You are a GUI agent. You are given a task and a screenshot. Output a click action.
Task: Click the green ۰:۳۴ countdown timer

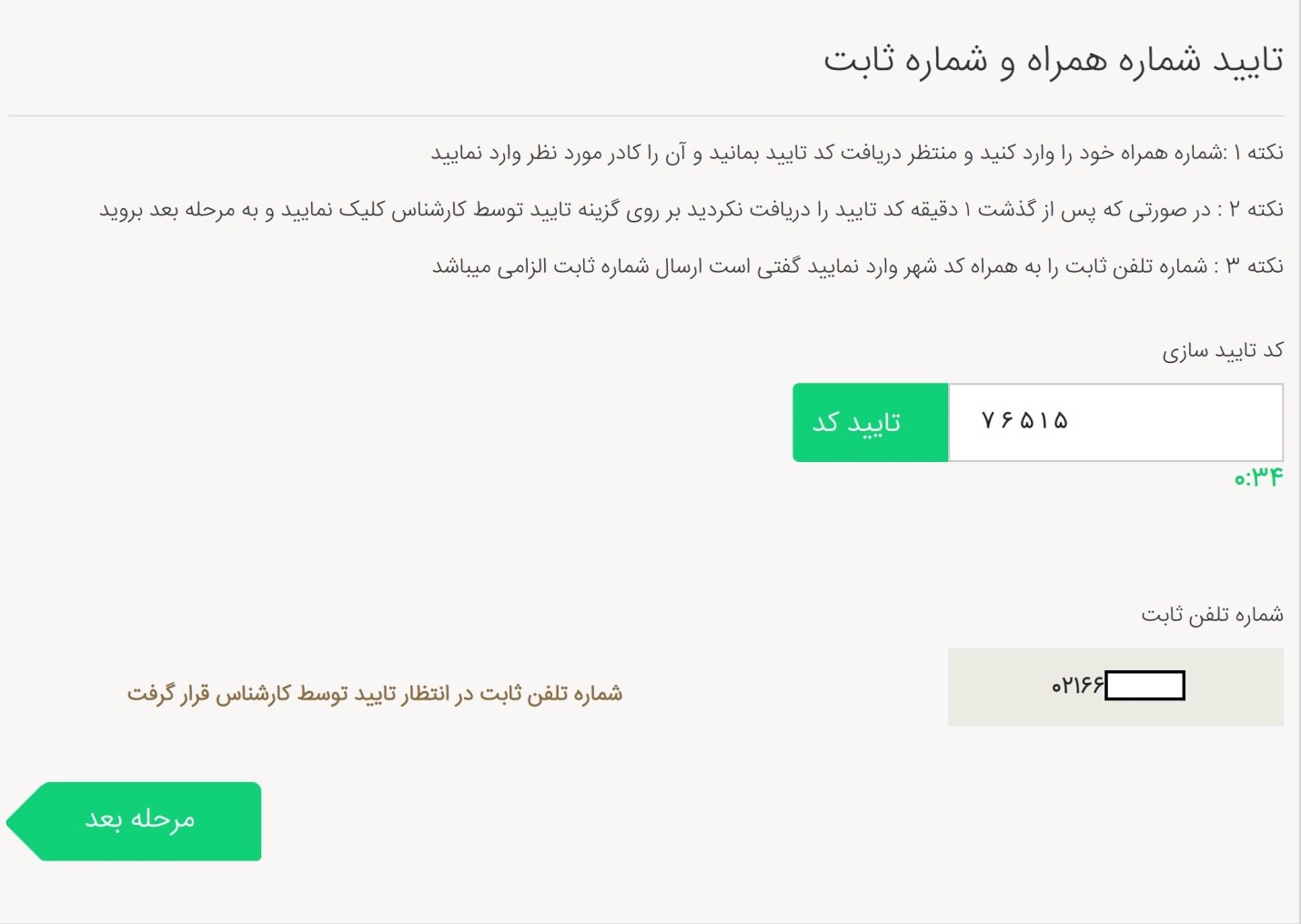point(1258,477)
